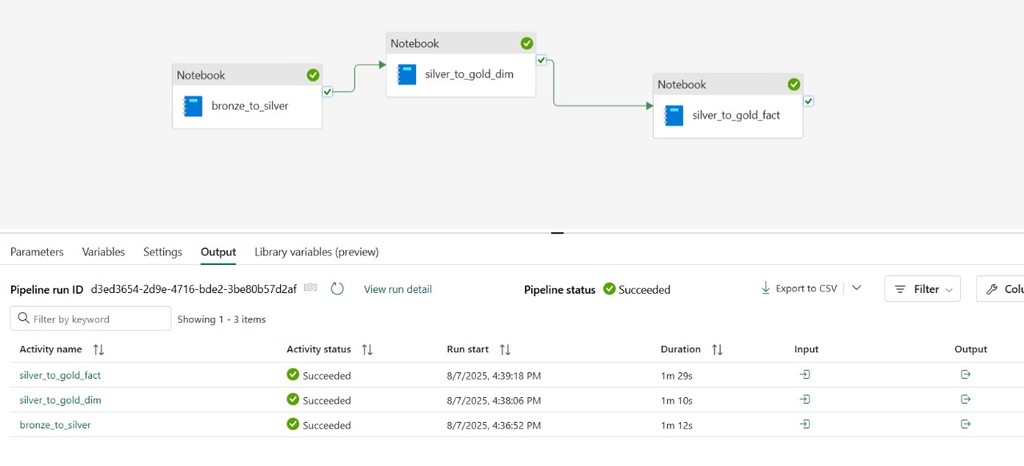Open output of bronze_to_silver activity
This screenshot has height=466, width=1024.
tap(965, 424)
